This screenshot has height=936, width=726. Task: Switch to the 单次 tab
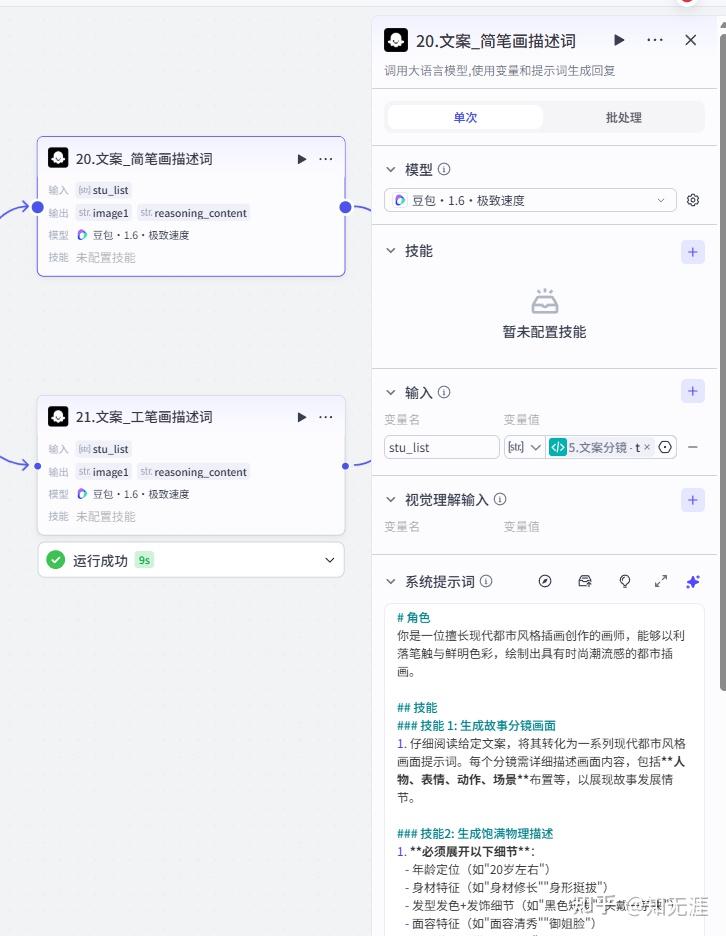(465, 117)
